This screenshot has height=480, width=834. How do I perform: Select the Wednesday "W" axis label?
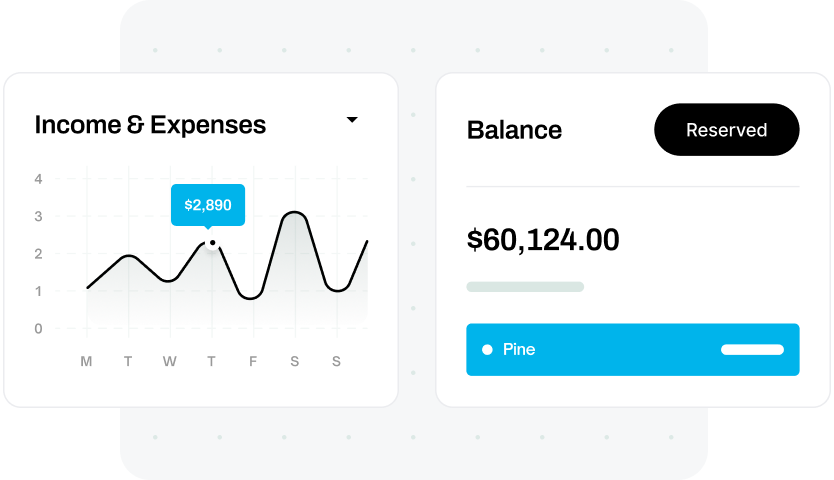coord(170,362)
